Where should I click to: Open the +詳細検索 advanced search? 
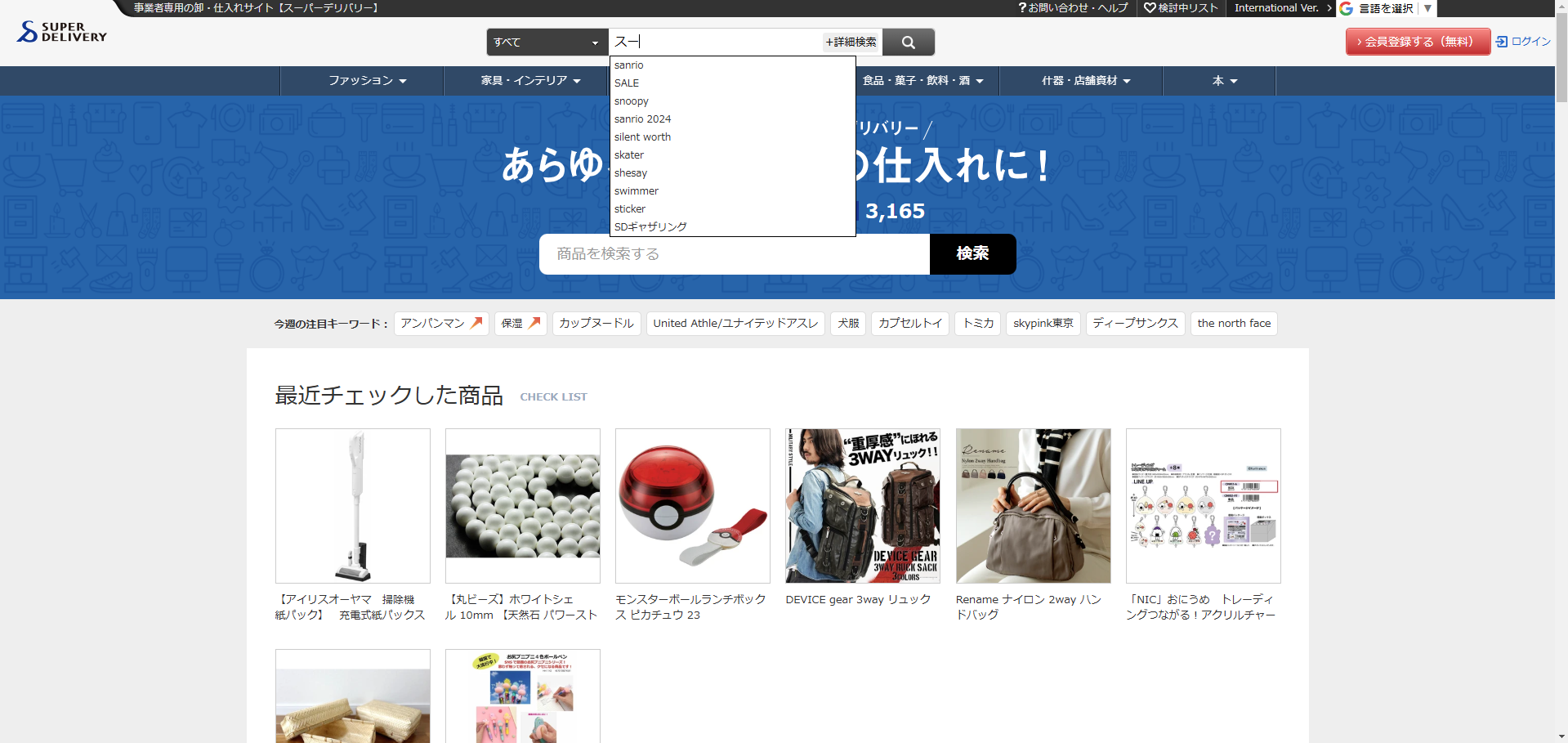tap(851, 43)
